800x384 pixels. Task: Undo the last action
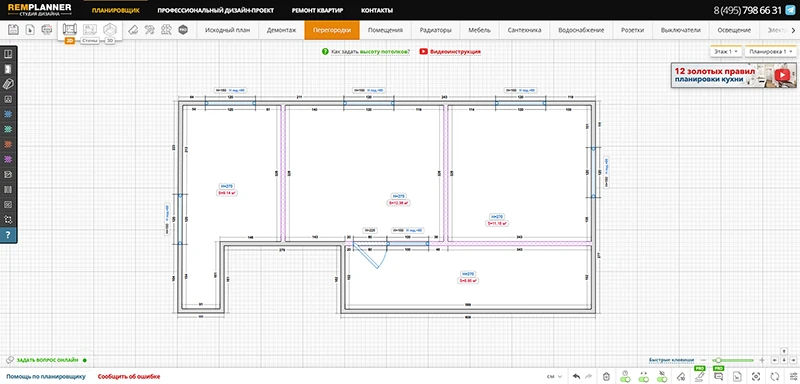click(576, 376)
